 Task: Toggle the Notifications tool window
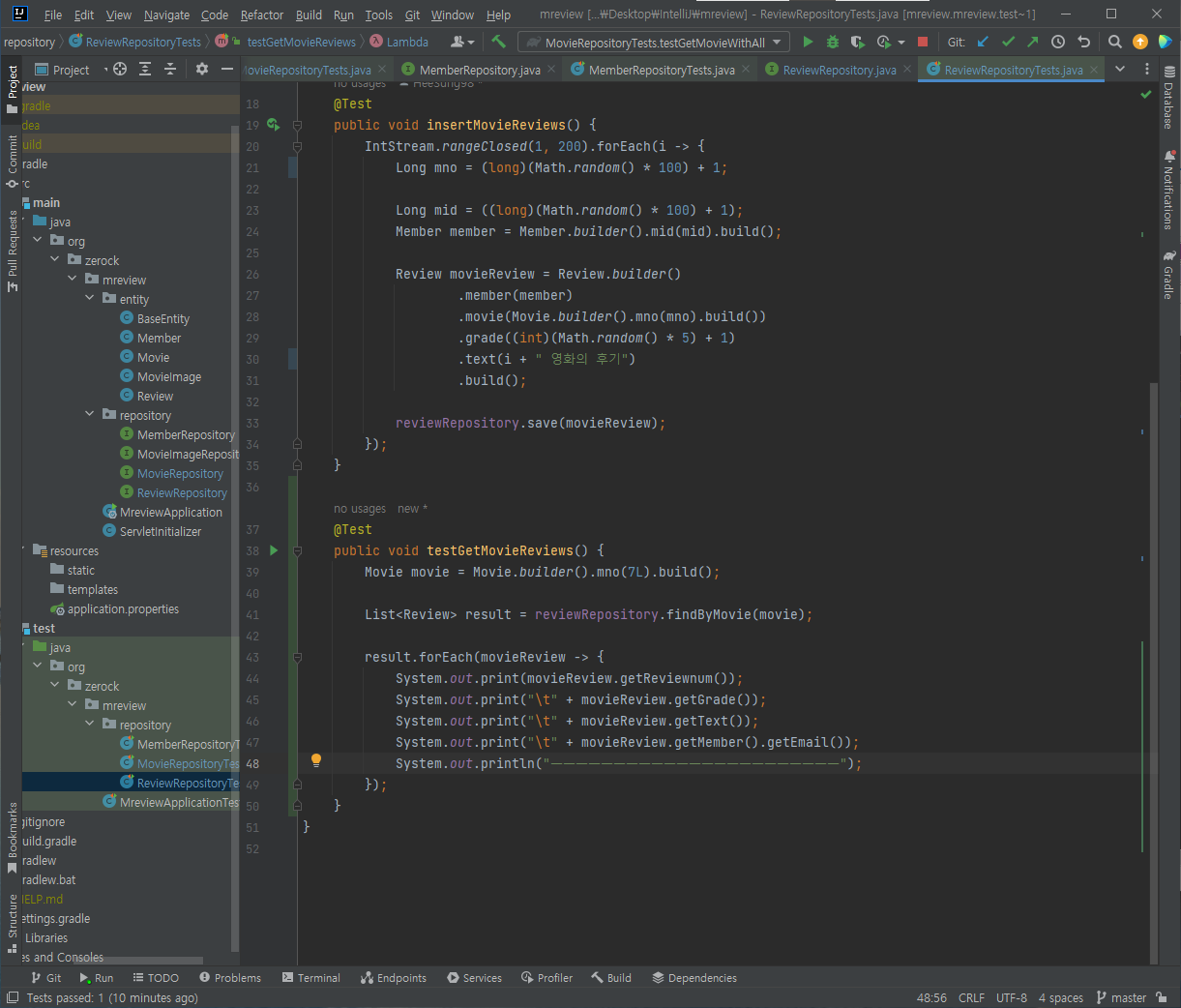(x=1168, y=190)
